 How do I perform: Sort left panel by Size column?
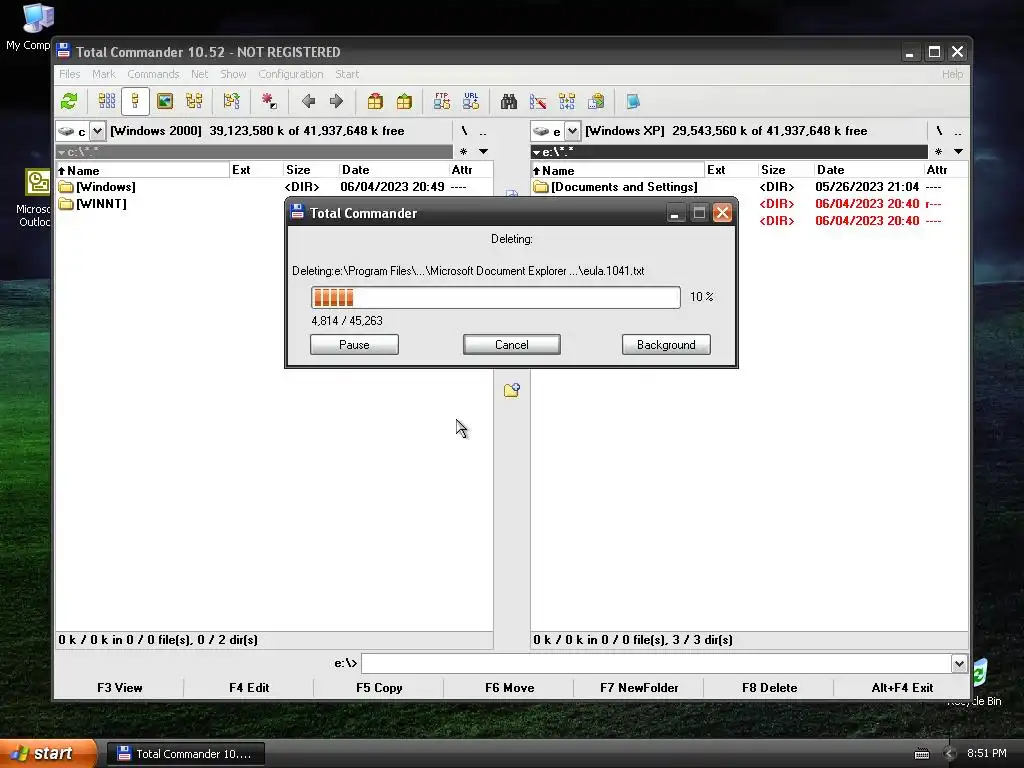[x=310, y=170]
